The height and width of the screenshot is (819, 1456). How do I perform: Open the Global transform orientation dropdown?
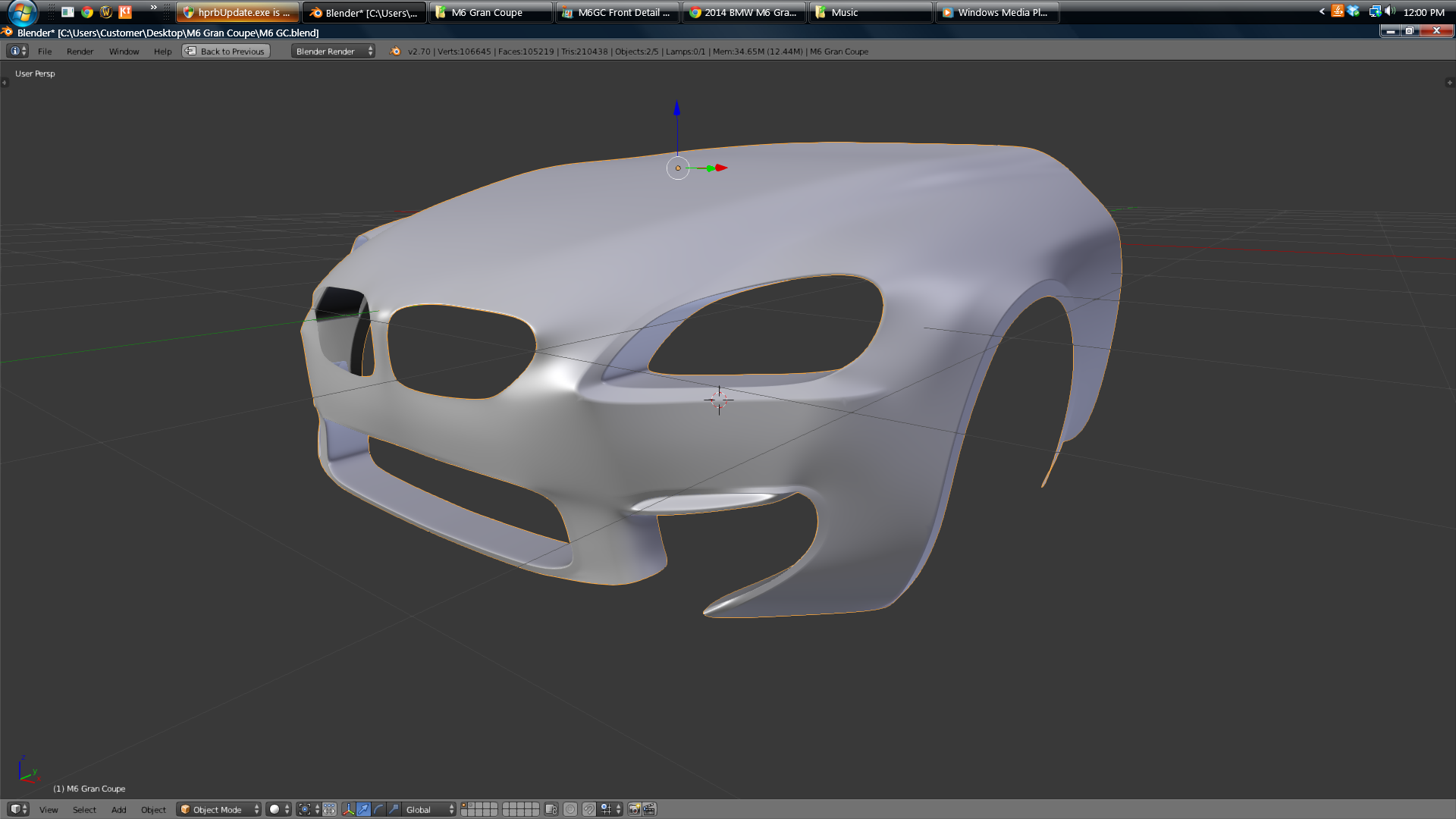point(428,809)
